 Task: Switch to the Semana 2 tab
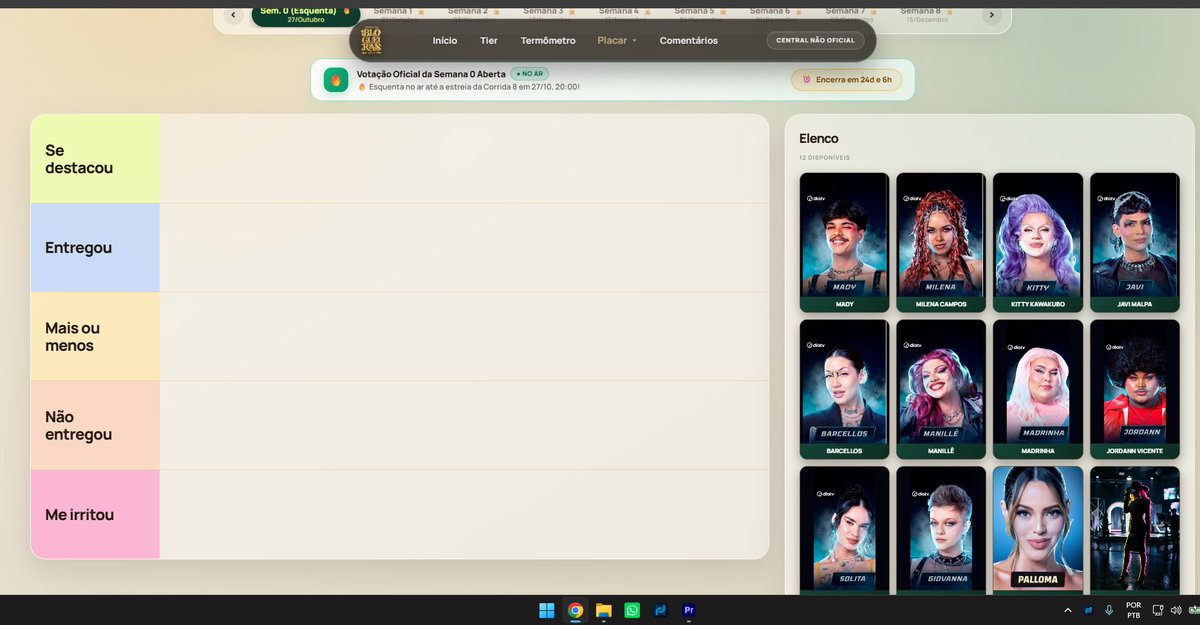(x=472, y=13)
